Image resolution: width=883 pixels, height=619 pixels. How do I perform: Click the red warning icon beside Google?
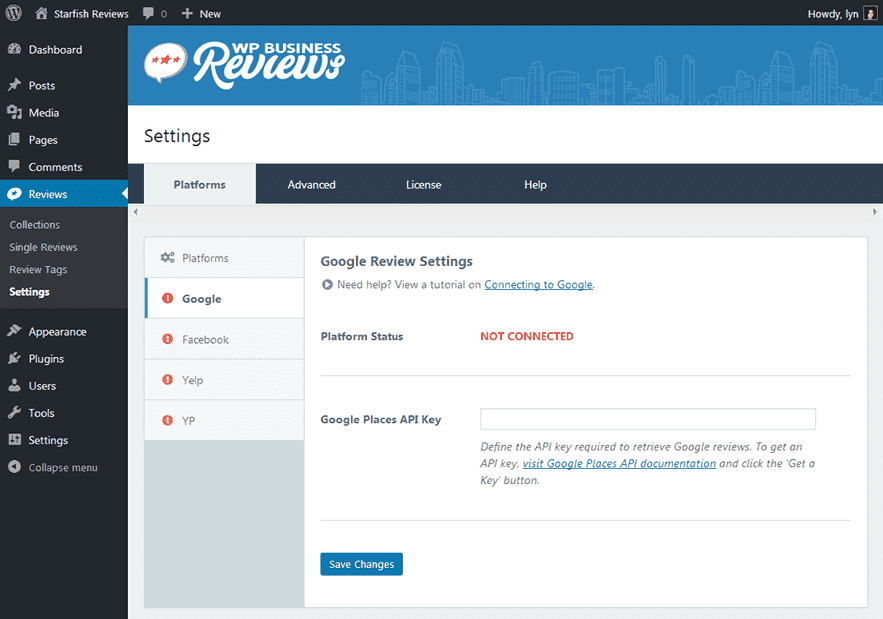click(167, 298)
